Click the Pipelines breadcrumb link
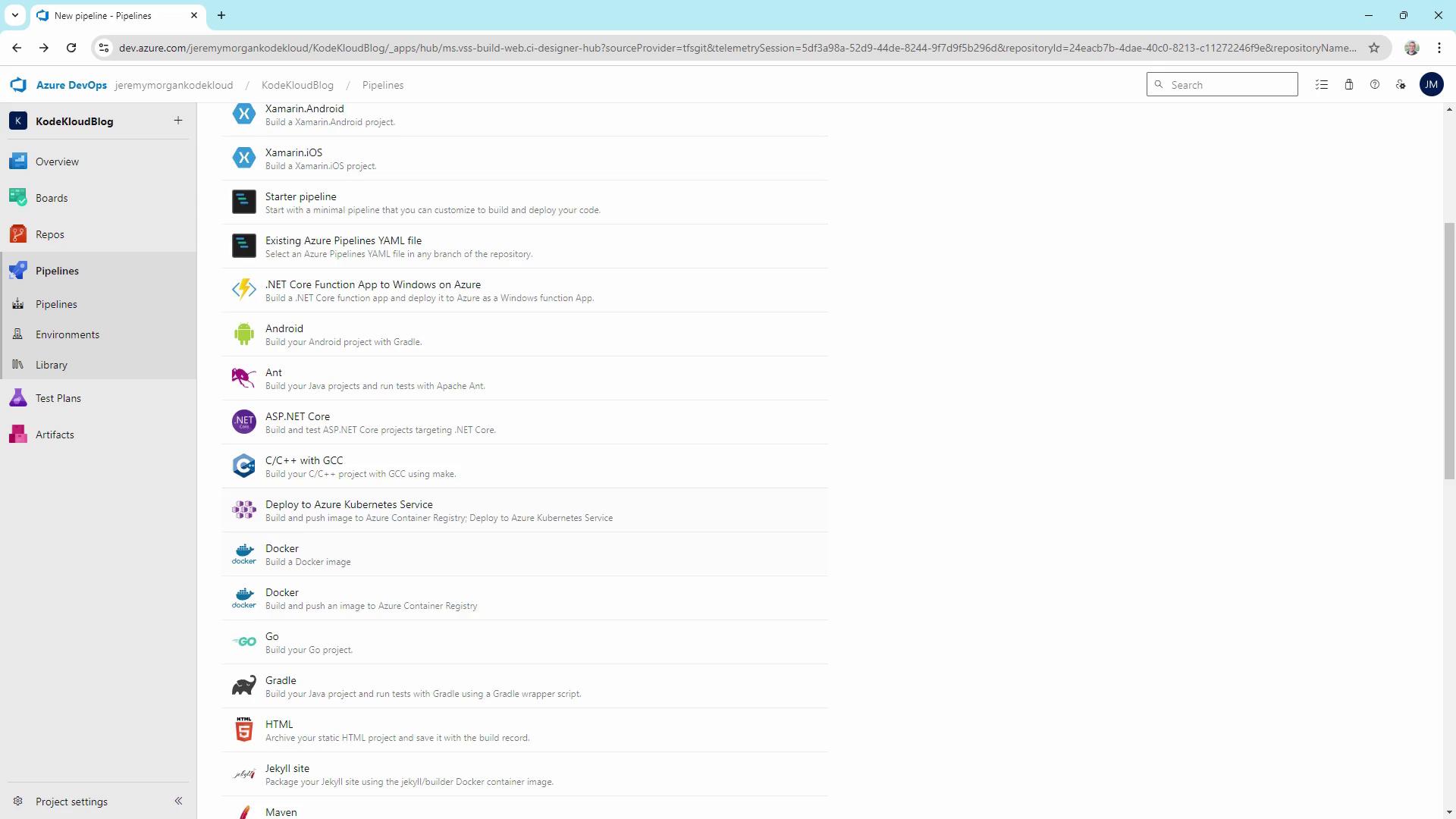The height and width of the screenshot is (819, 1456). pos(383,85)
